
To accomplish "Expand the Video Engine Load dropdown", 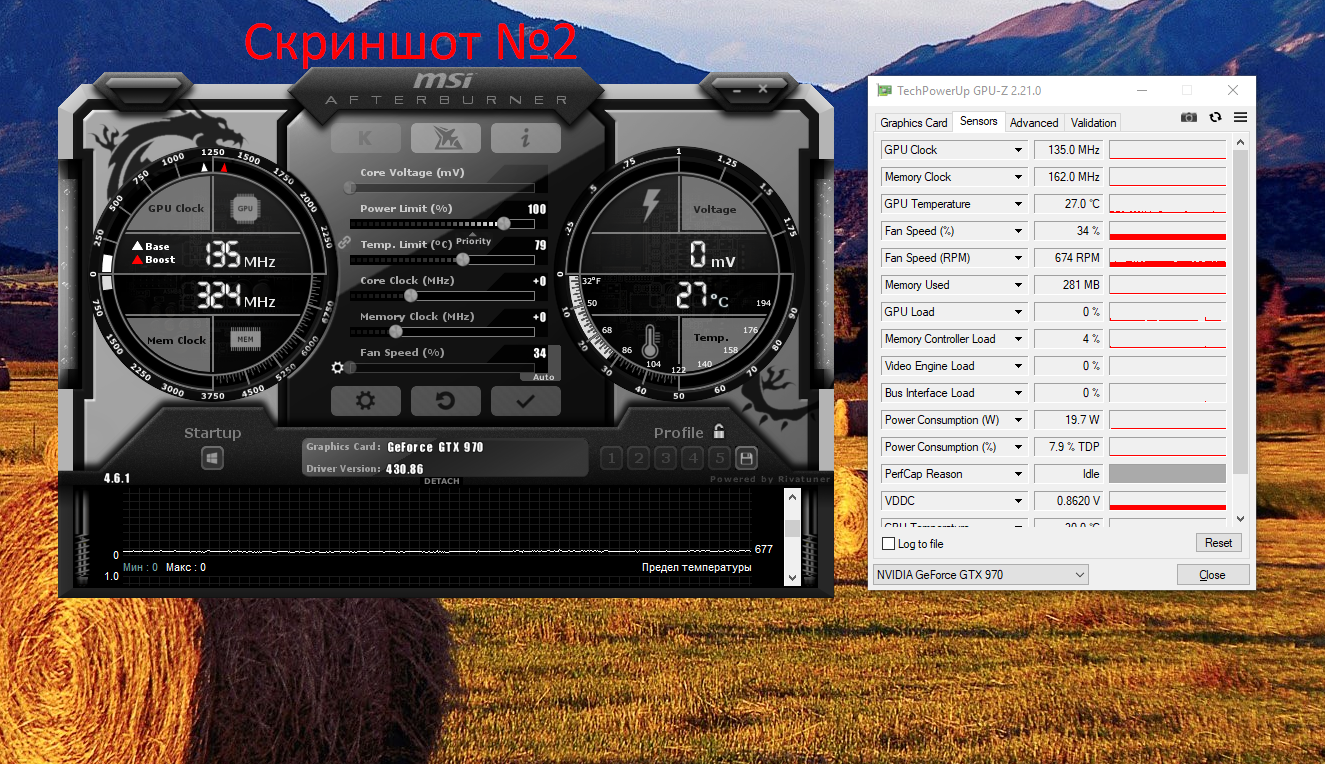I will 1019,366.
